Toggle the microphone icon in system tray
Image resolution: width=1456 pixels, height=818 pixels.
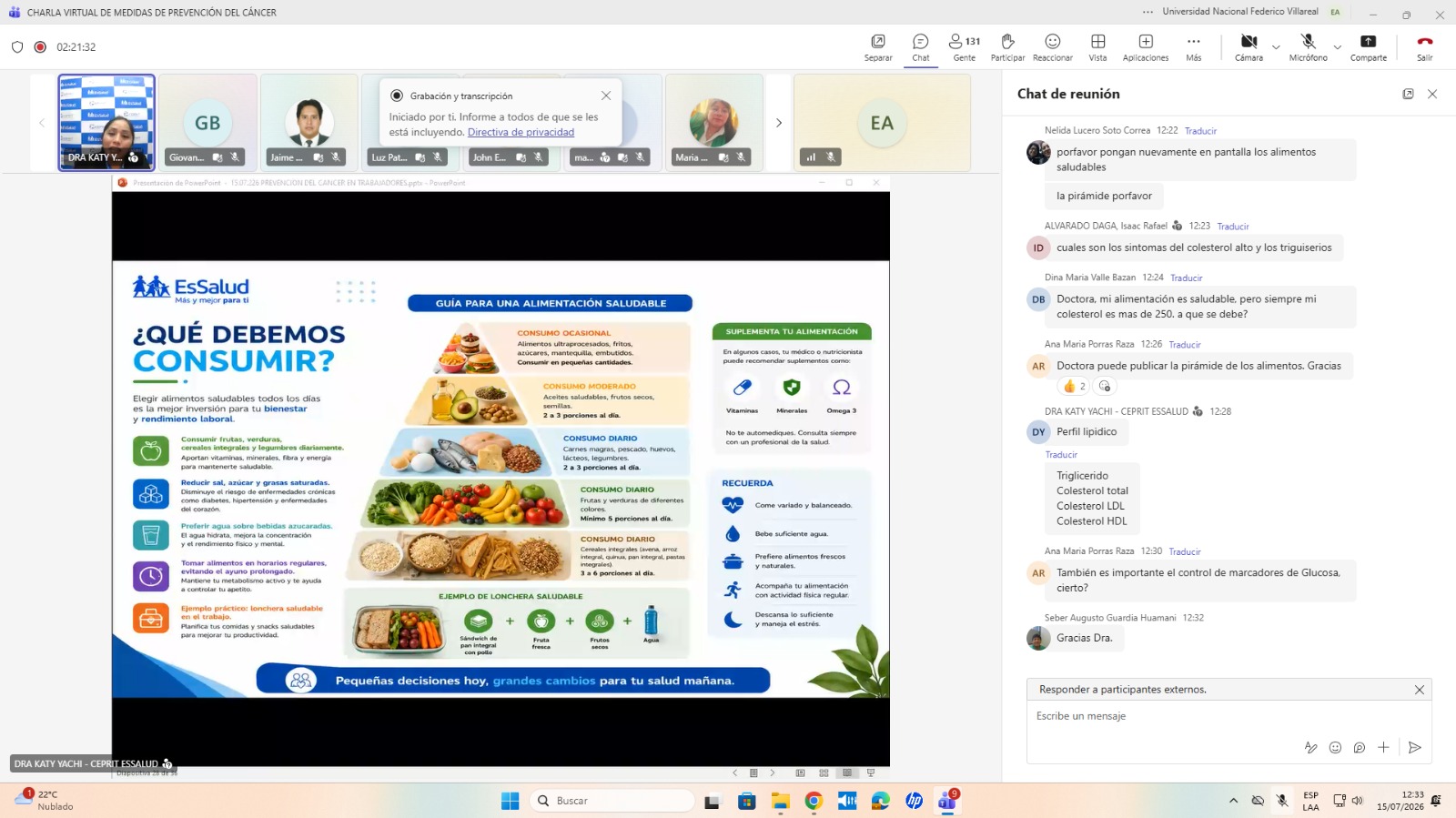1281,801
